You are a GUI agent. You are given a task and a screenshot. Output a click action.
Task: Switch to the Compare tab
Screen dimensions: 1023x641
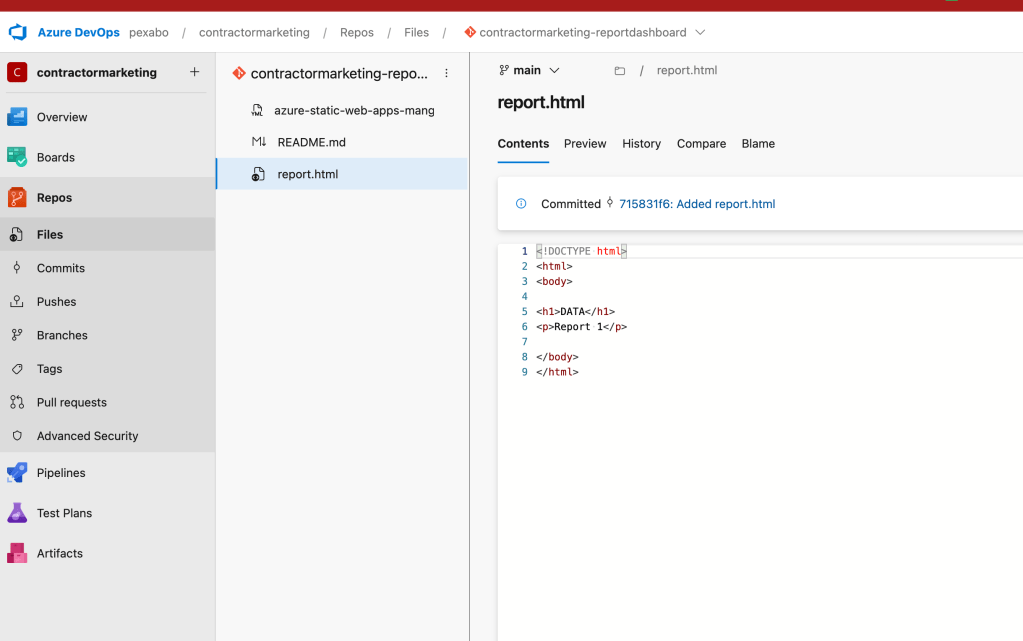coord(701,144)
